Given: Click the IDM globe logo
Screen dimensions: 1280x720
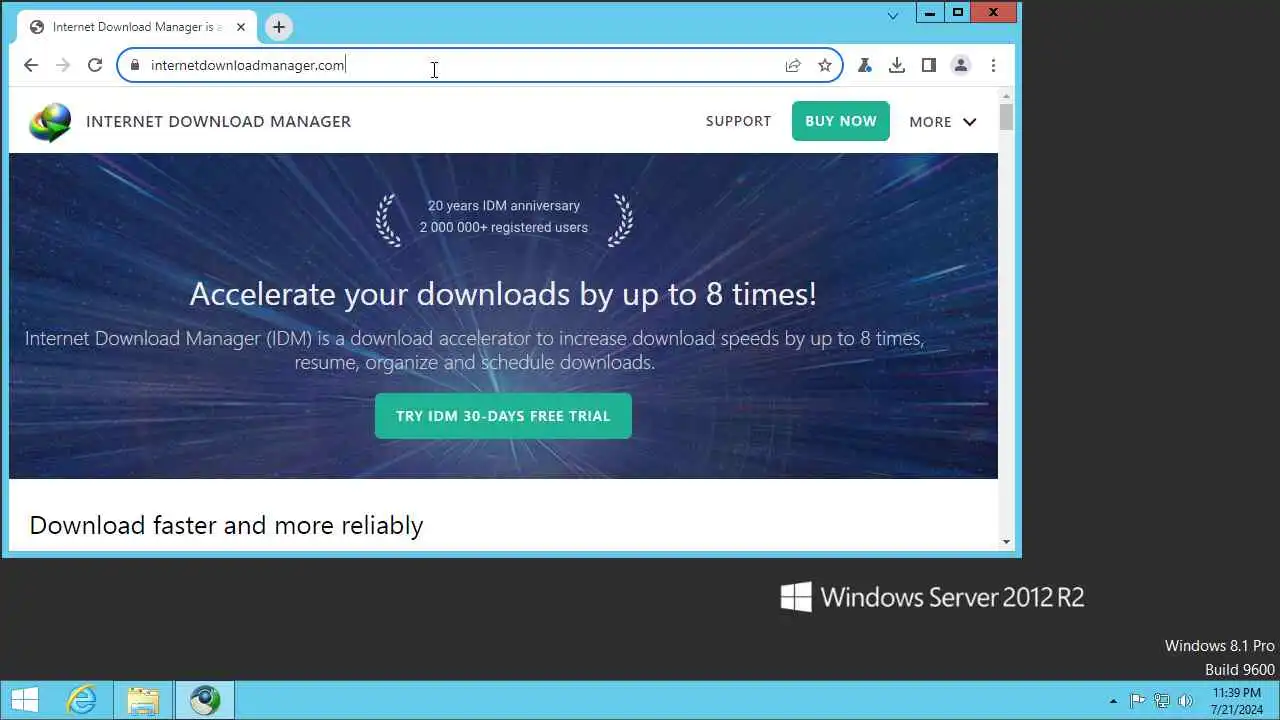Looking at the screenshot, I should click(50, 122).
